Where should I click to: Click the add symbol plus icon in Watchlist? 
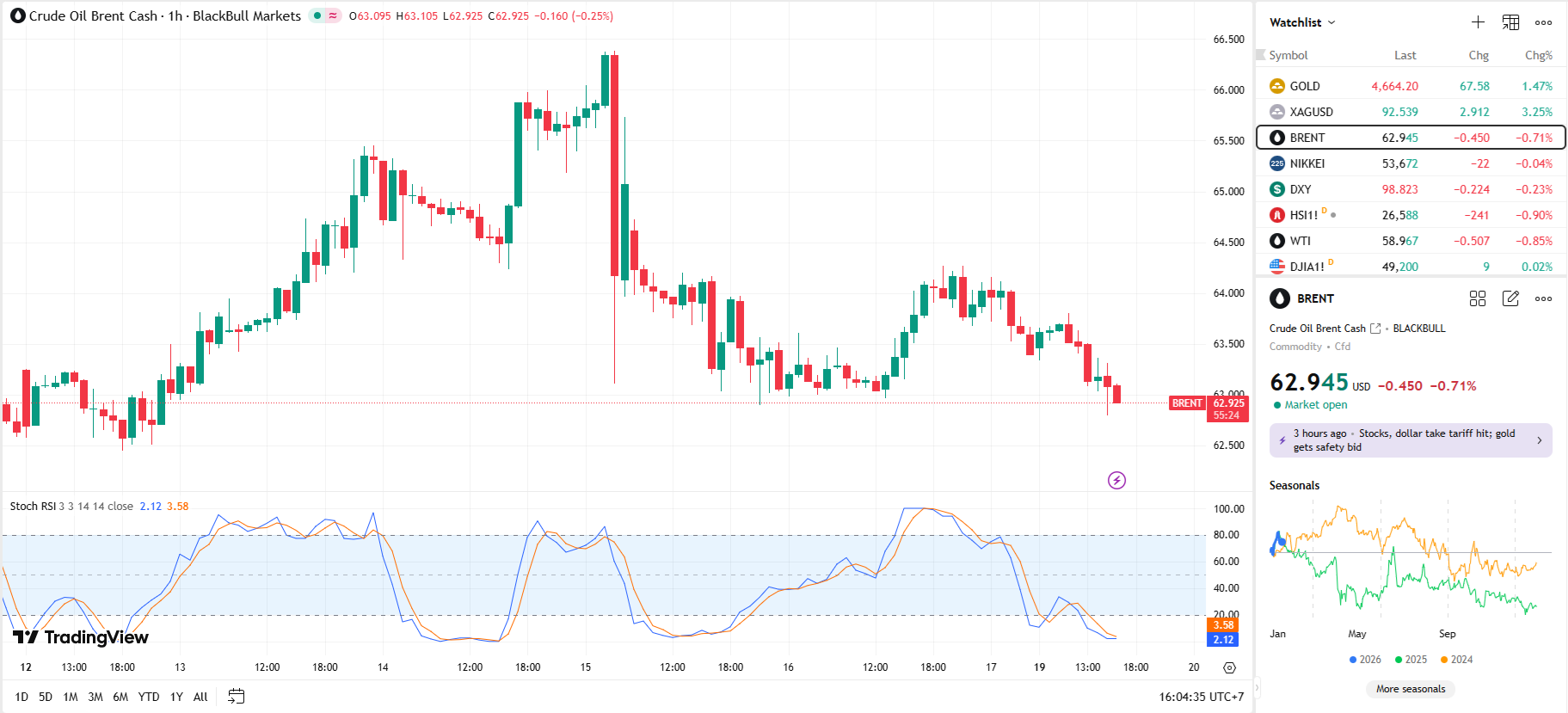tap(1478, 22)
